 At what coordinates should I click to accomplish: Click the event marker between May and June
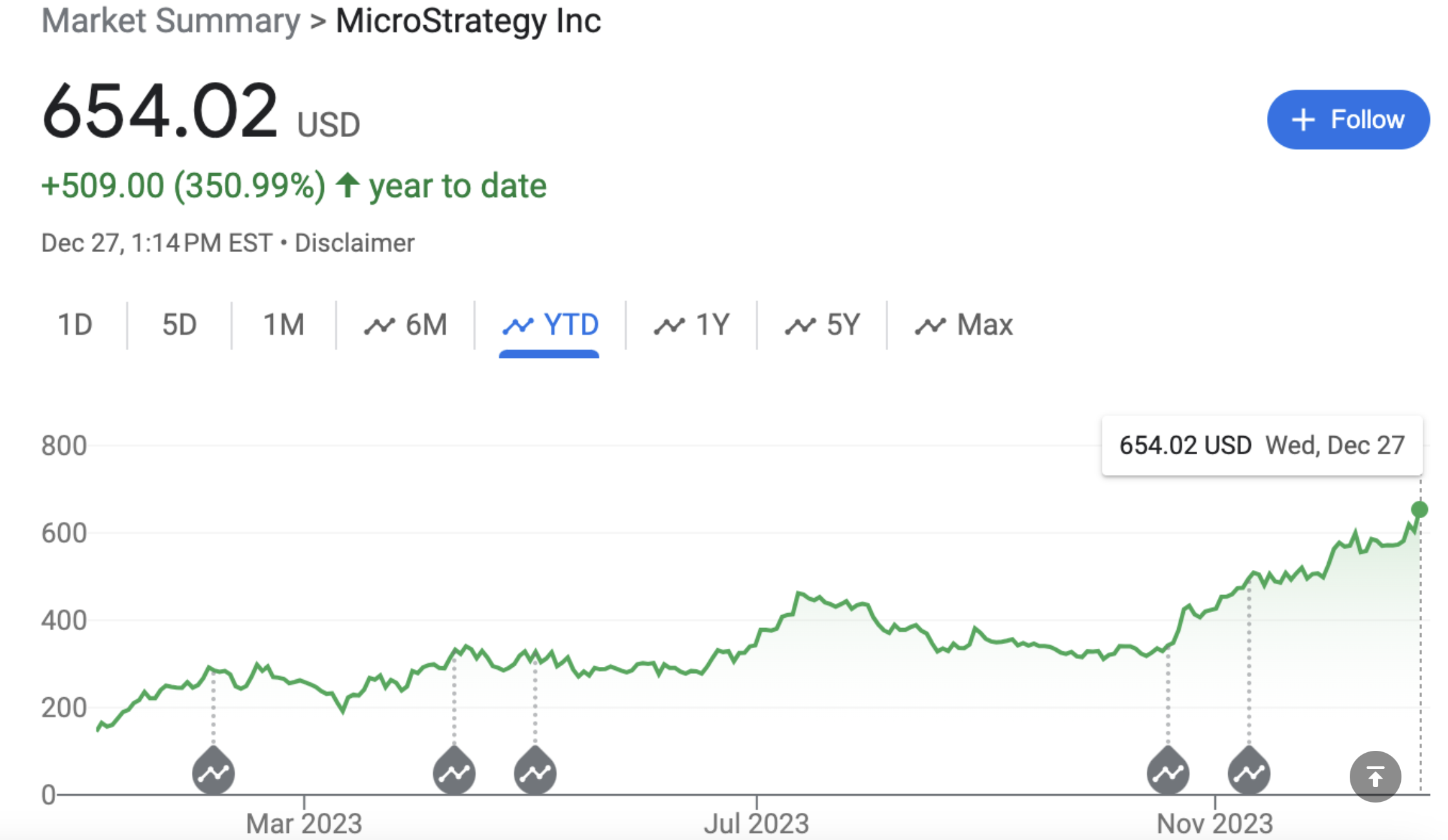tap(535, 772)
